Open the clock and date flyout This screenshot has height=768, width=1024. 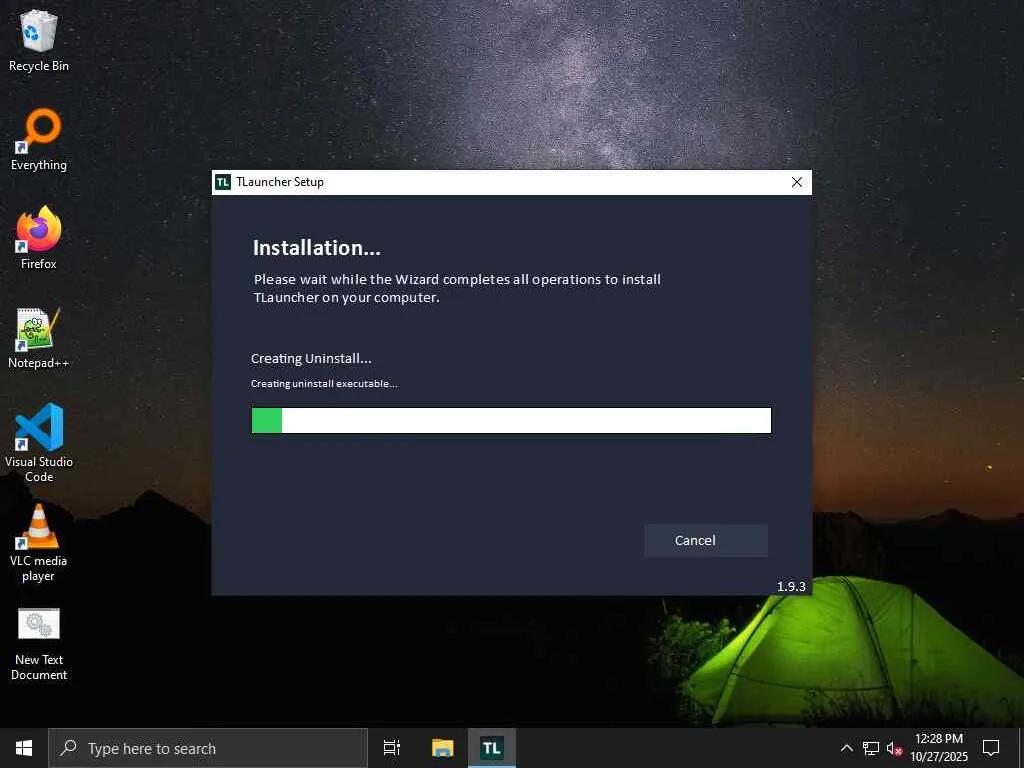[x=938, y=748]
